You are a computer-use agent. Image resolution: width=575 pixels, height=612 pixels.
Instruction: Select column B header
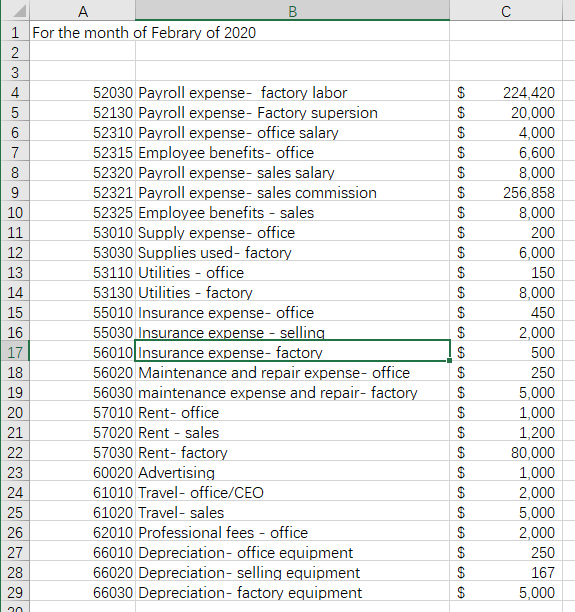click(x=292, y=11)
